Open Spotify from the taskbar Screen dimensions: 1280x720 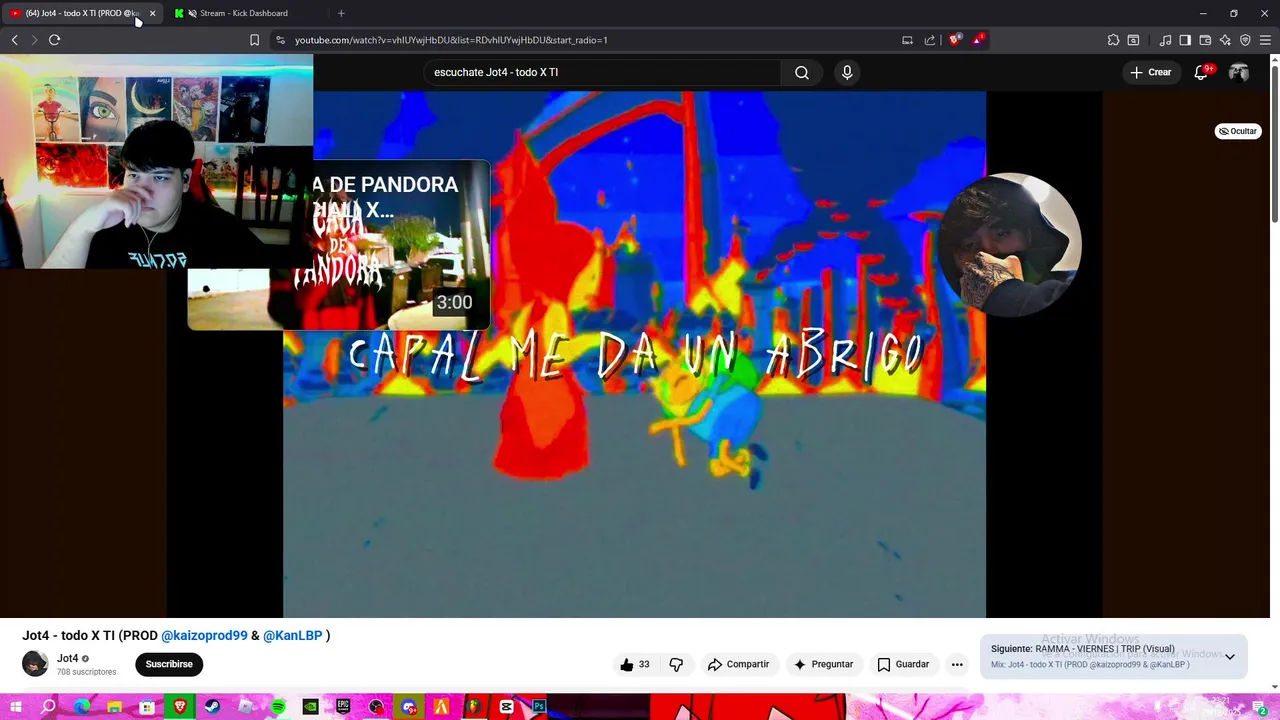point(278,707)
